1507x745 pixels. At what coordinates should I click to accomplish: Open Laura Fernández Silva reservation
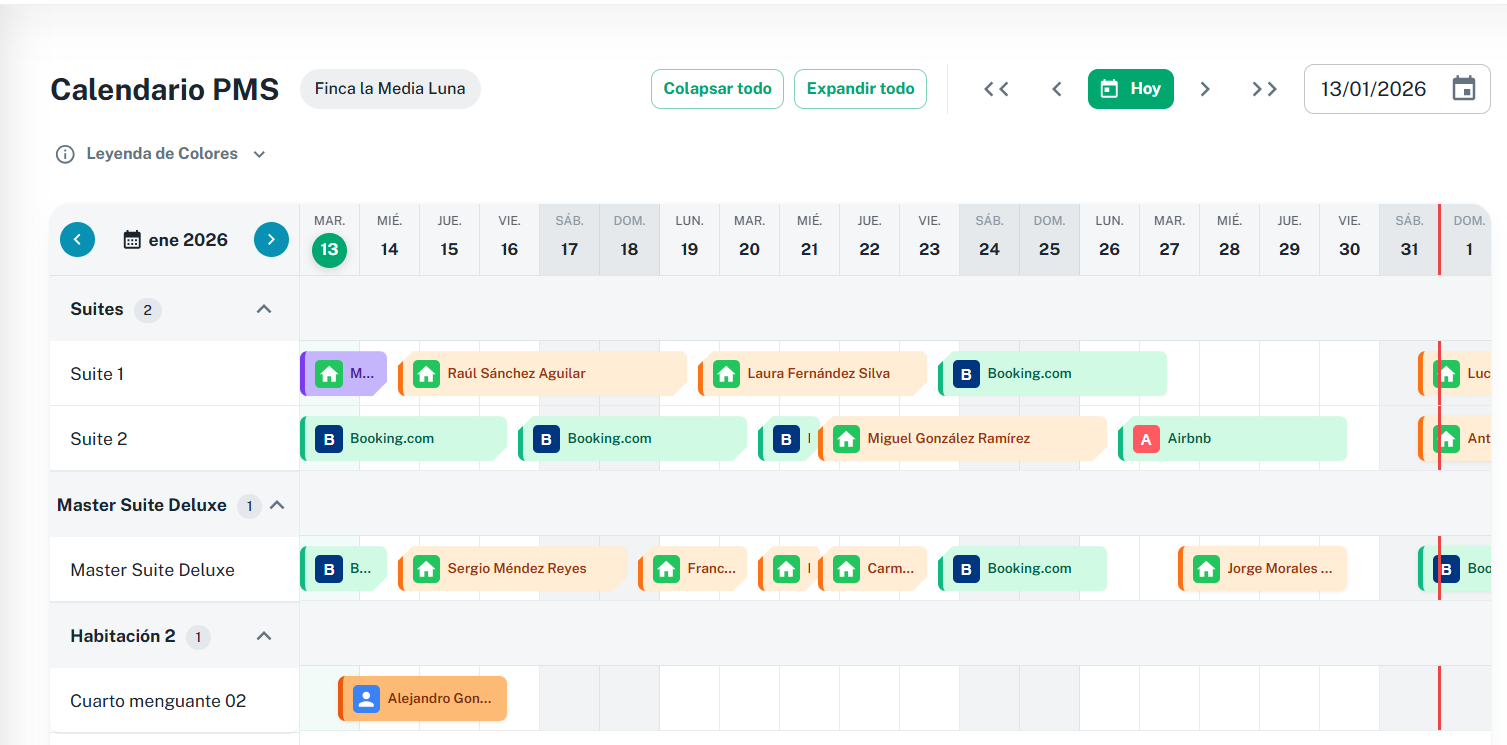(x=817, y=374)
